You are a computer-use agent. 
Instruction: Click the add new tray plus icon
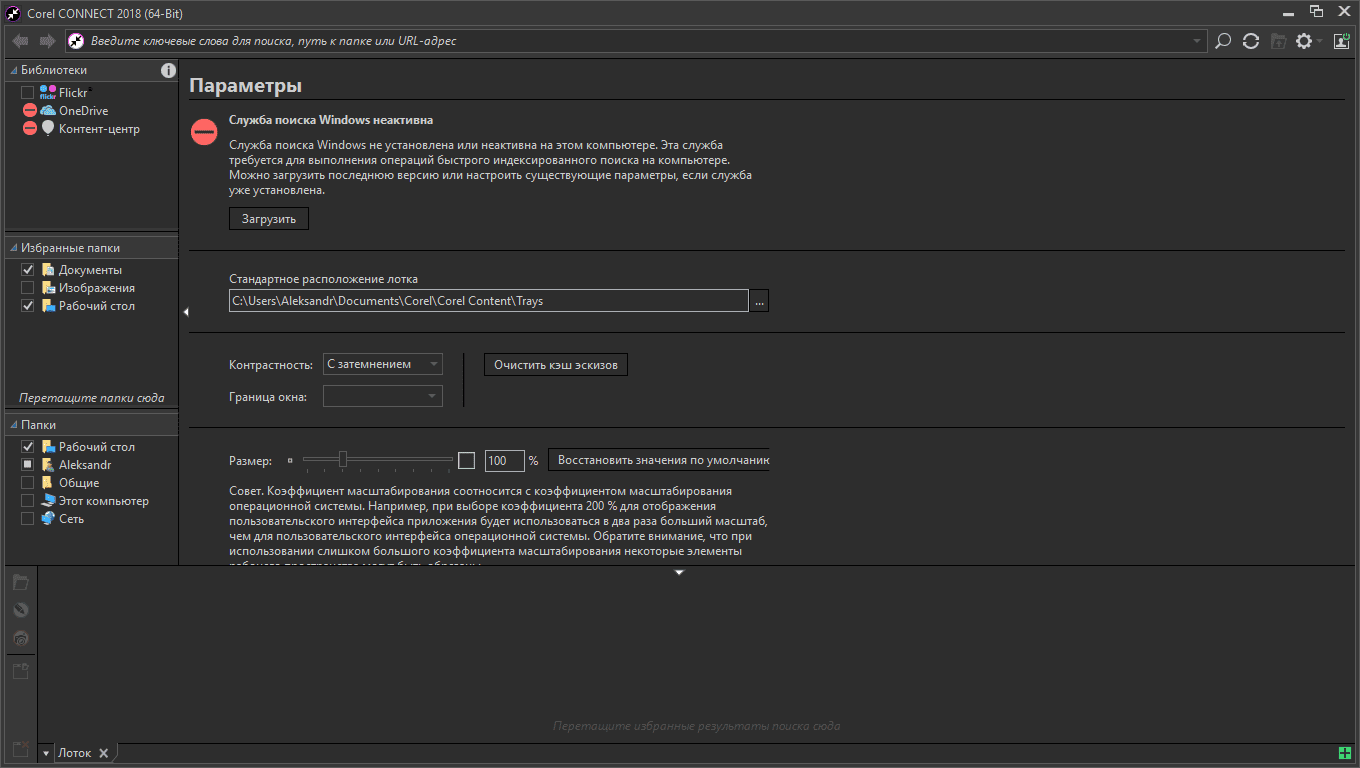[1345, 753]
